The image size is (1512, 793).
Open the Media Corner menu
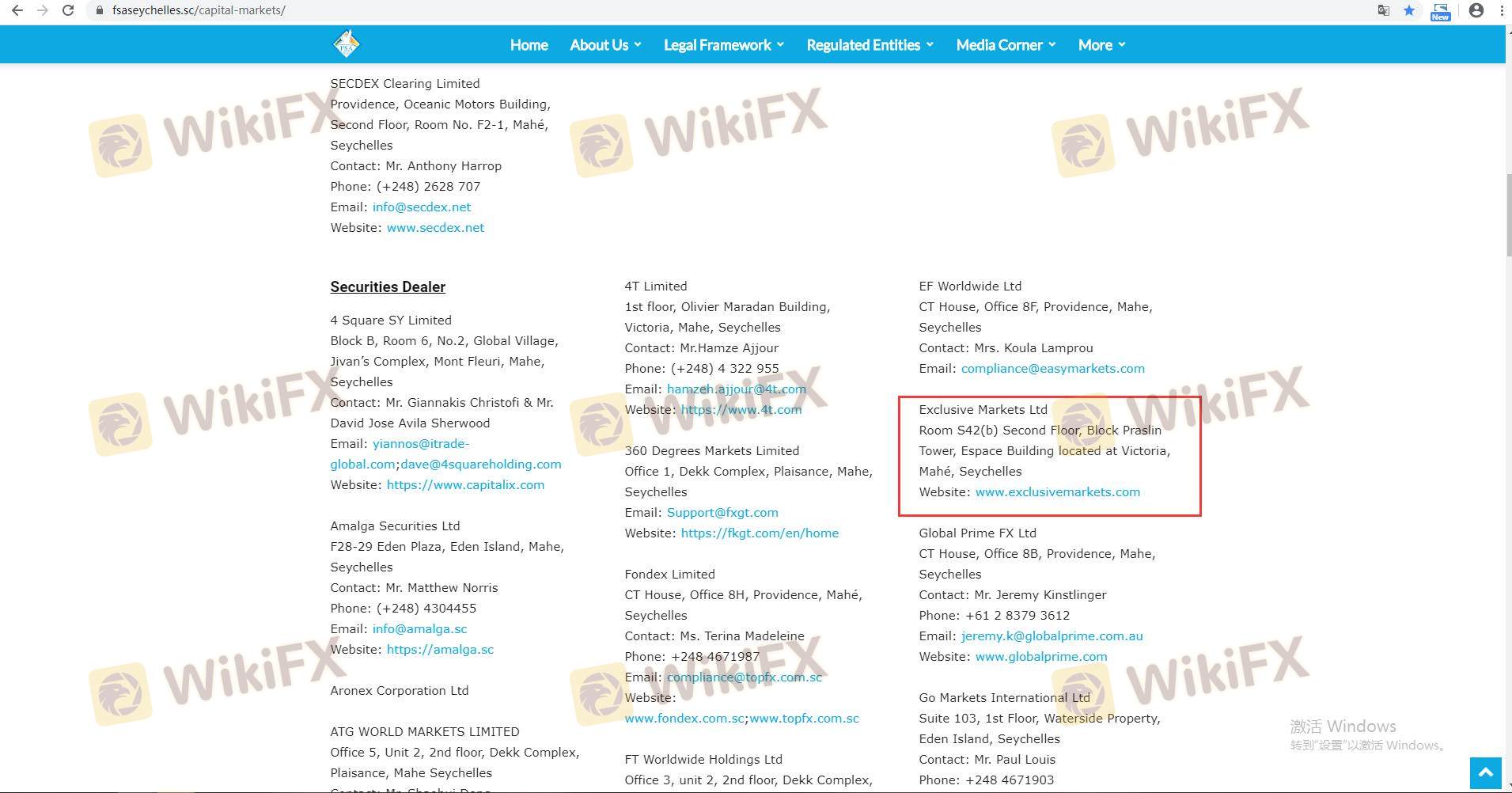pos(1006,45)
